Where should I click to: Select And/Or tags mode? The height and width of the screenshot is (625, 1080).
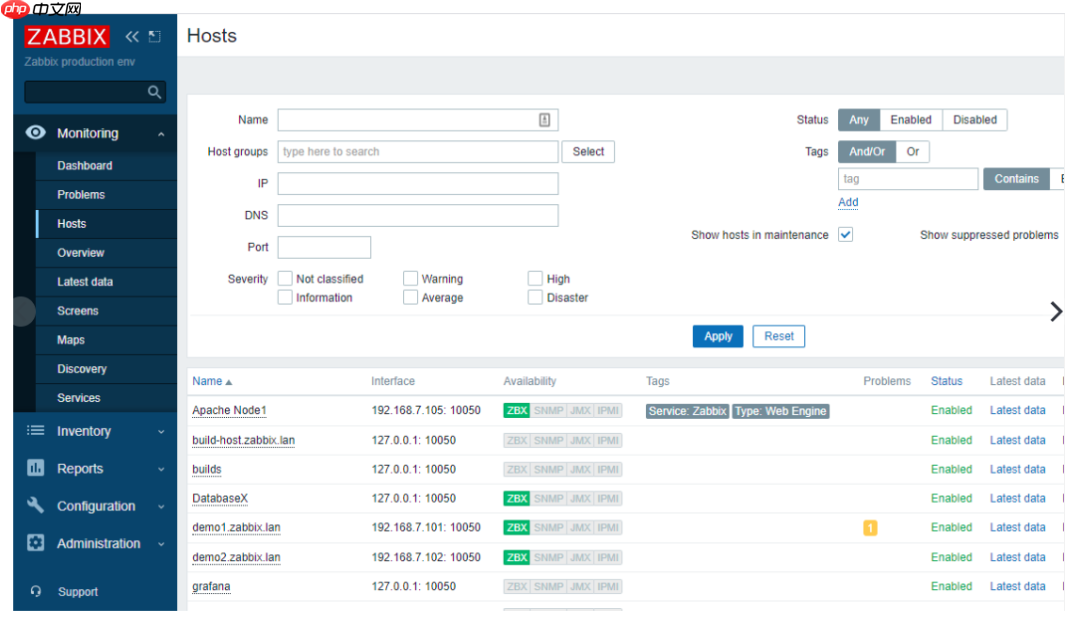coord(867,152)
